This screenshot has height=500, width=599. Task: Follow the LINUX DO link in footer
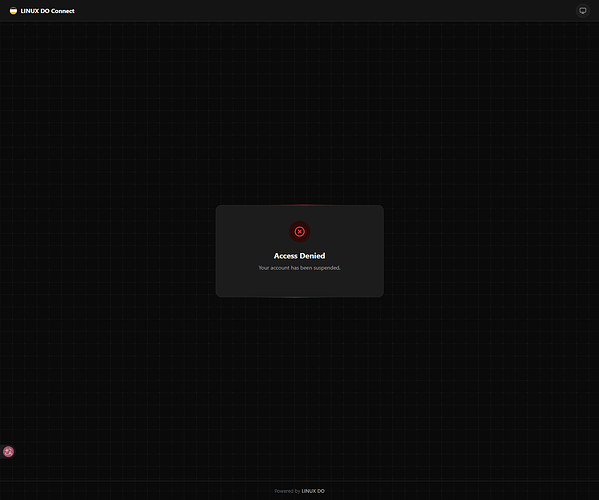tap(313, 491)
